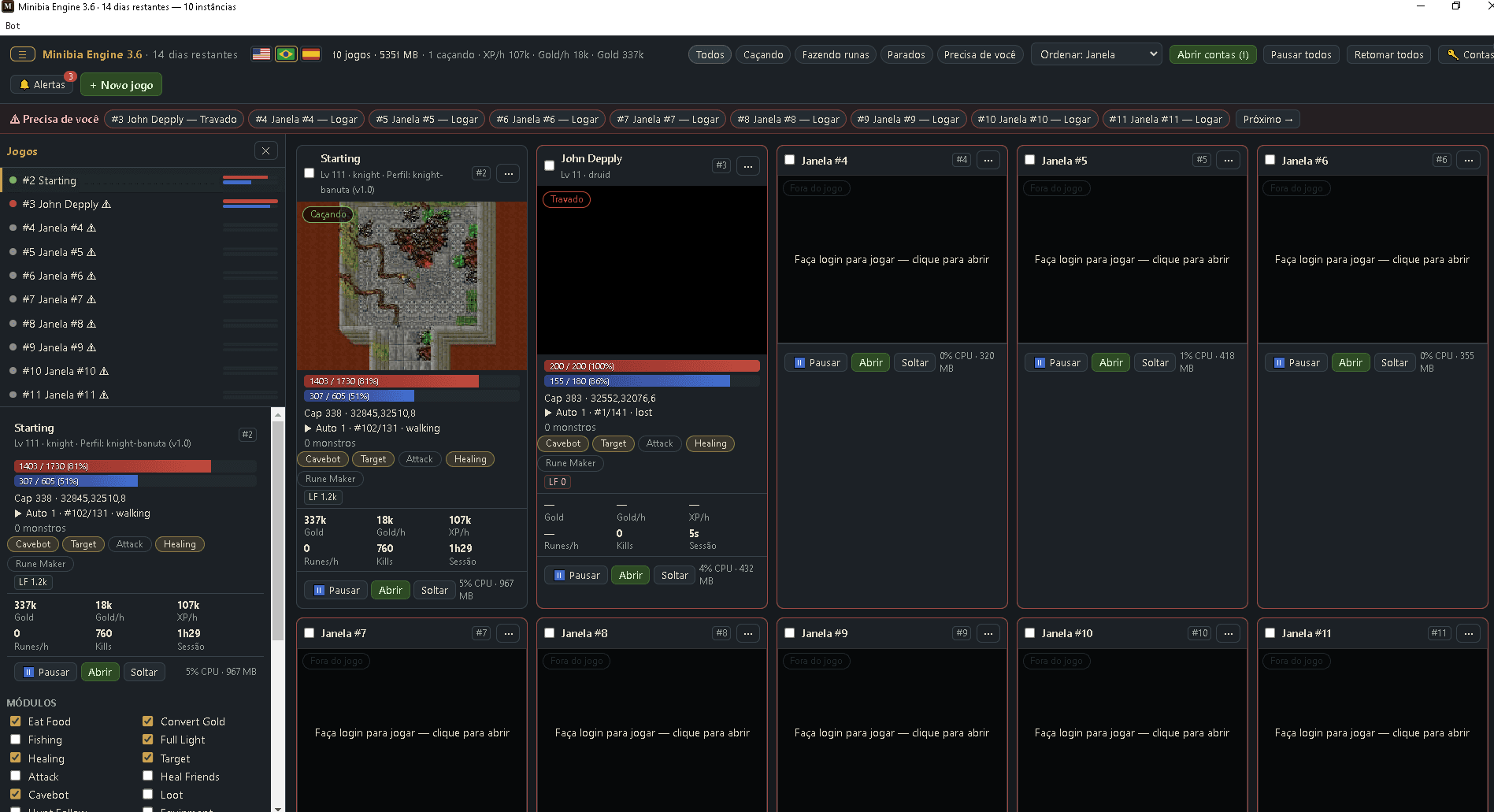This screenshot has width=1494, height=812.
Task: Filter to Parados games
Action: (906, 54)
